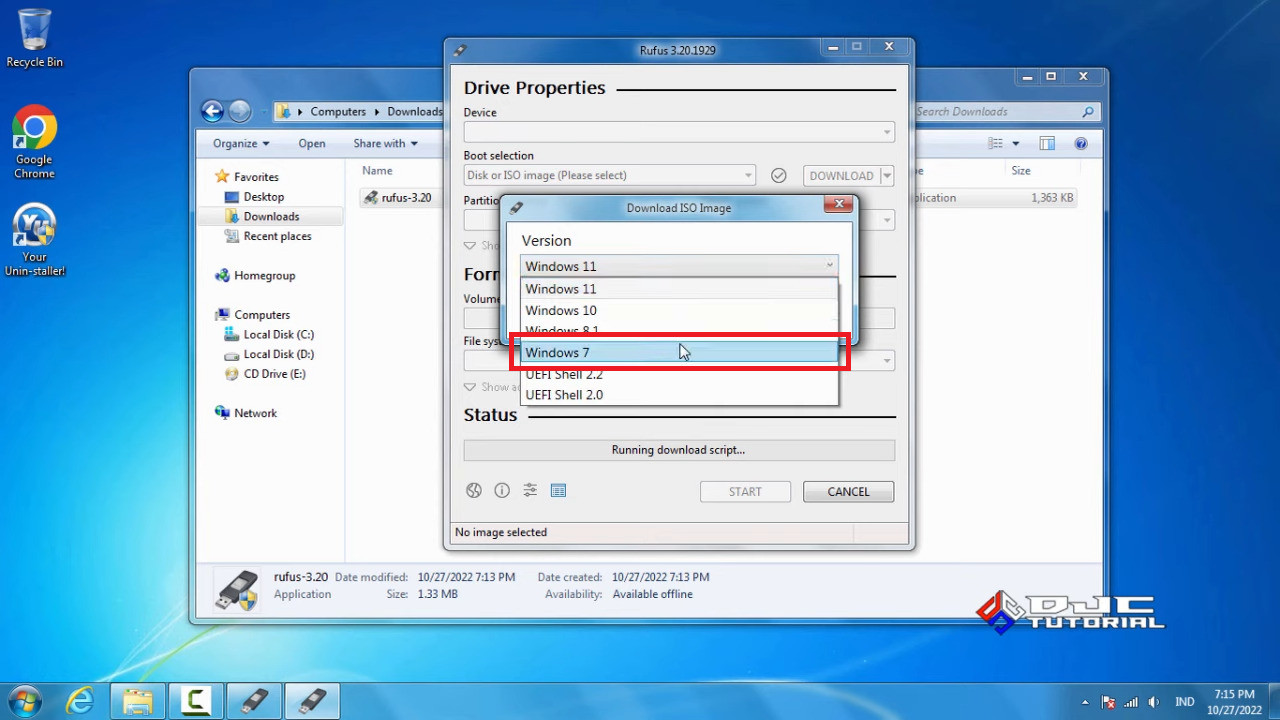Image resolution: width=1280 pixels, height=720 pixels.
Task: Open Rufus about info icon
Action: coord(502,490)
